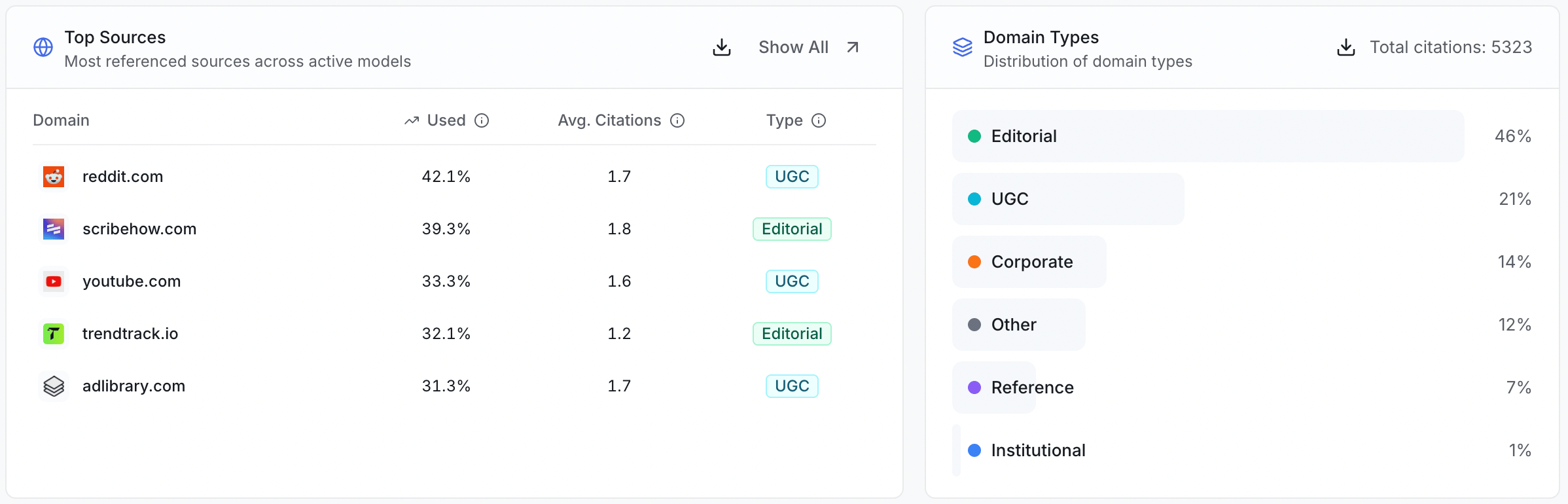1568x504 pixels.
Task: Click the trend arrow icon beside Used
Action: click(x=412, y=120)
